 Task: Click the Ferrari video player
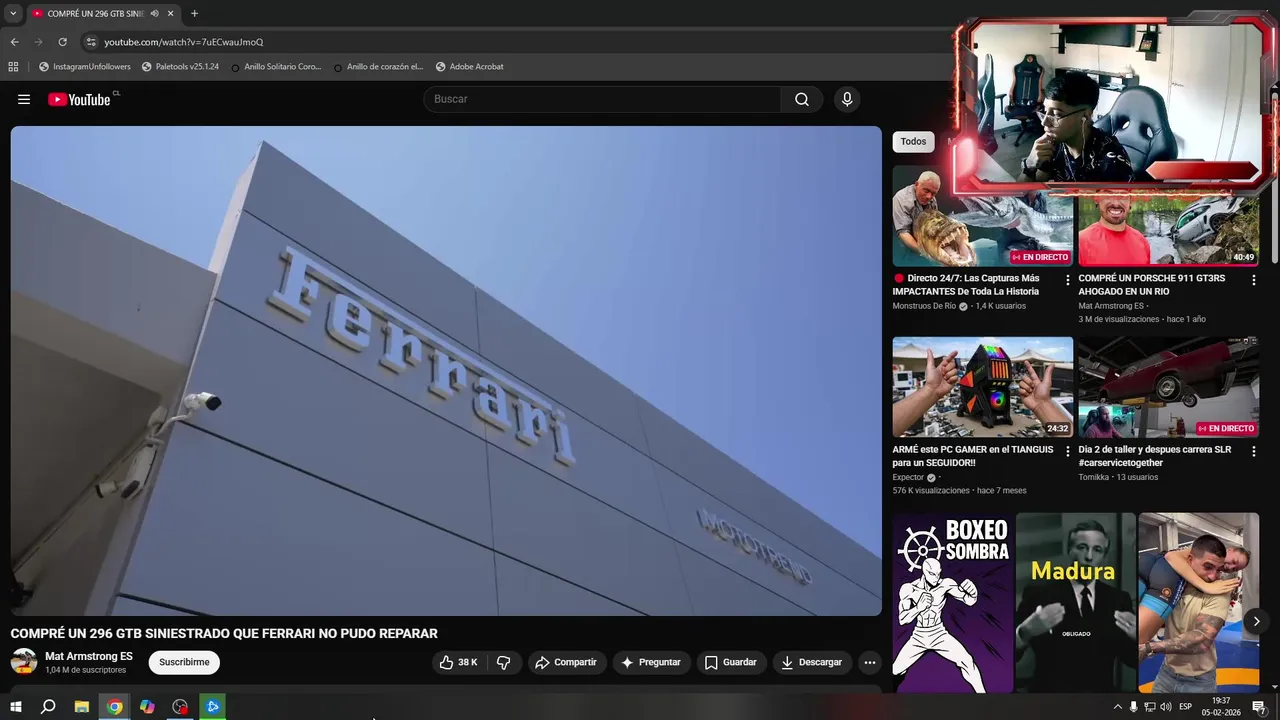point(446,370)
